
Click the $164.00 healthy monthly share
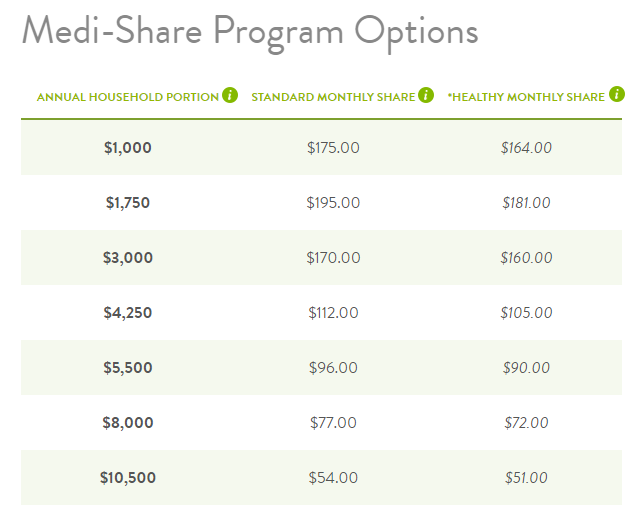[526, 147]
